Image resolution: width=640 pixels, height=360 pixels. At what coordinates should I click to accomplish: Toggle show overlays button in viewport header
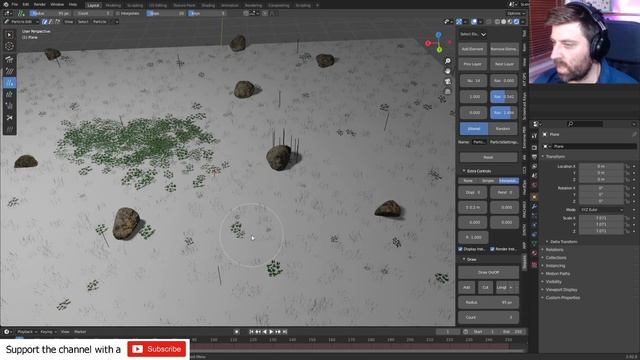(474, 22)
